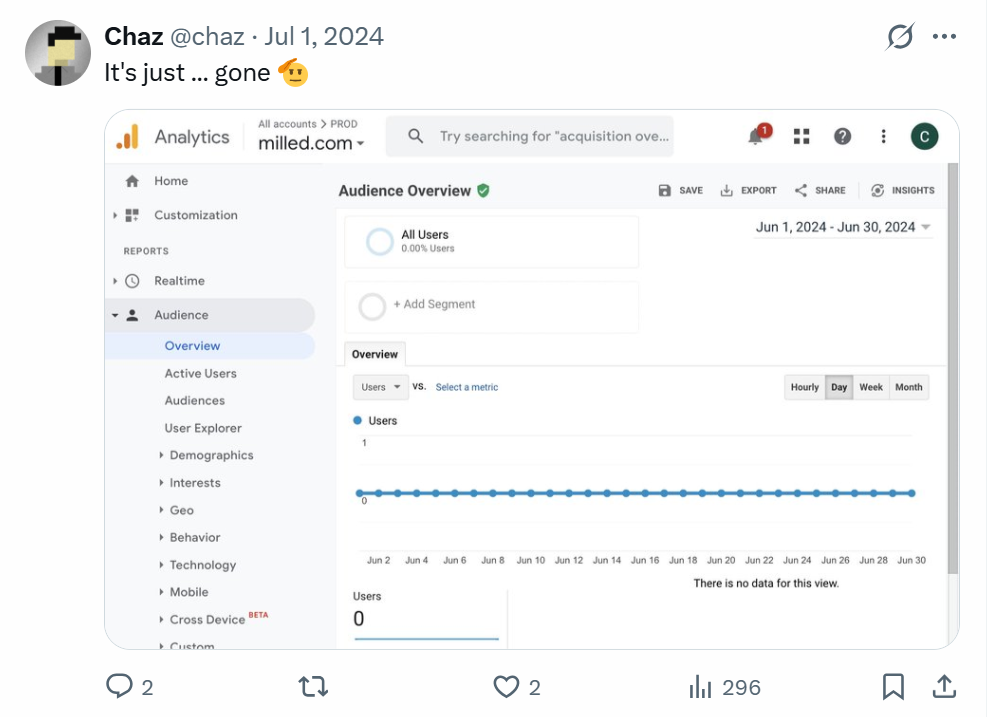Select the Overview tab
The width and height of the screenshot is (987, 717).
(x=375, y=354)
